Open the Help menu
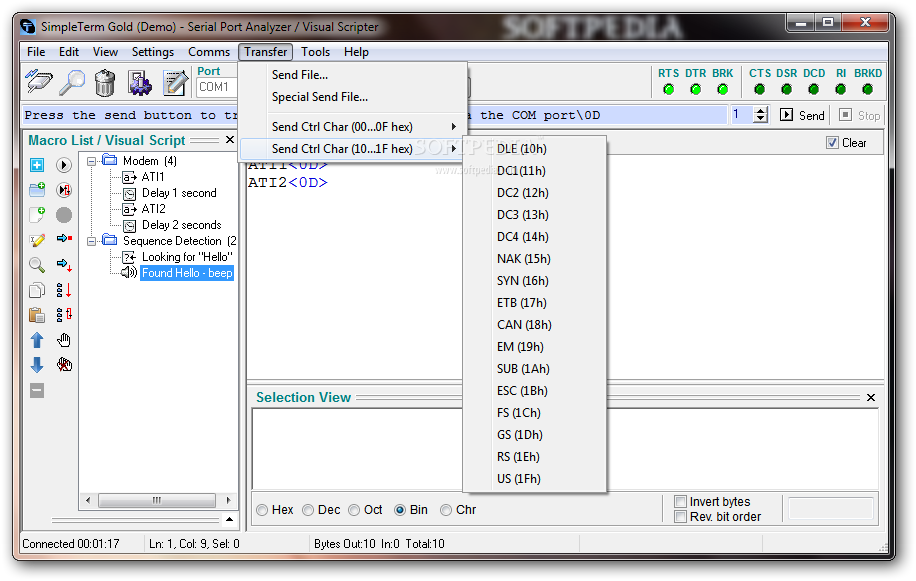 (x=356, y=52)
